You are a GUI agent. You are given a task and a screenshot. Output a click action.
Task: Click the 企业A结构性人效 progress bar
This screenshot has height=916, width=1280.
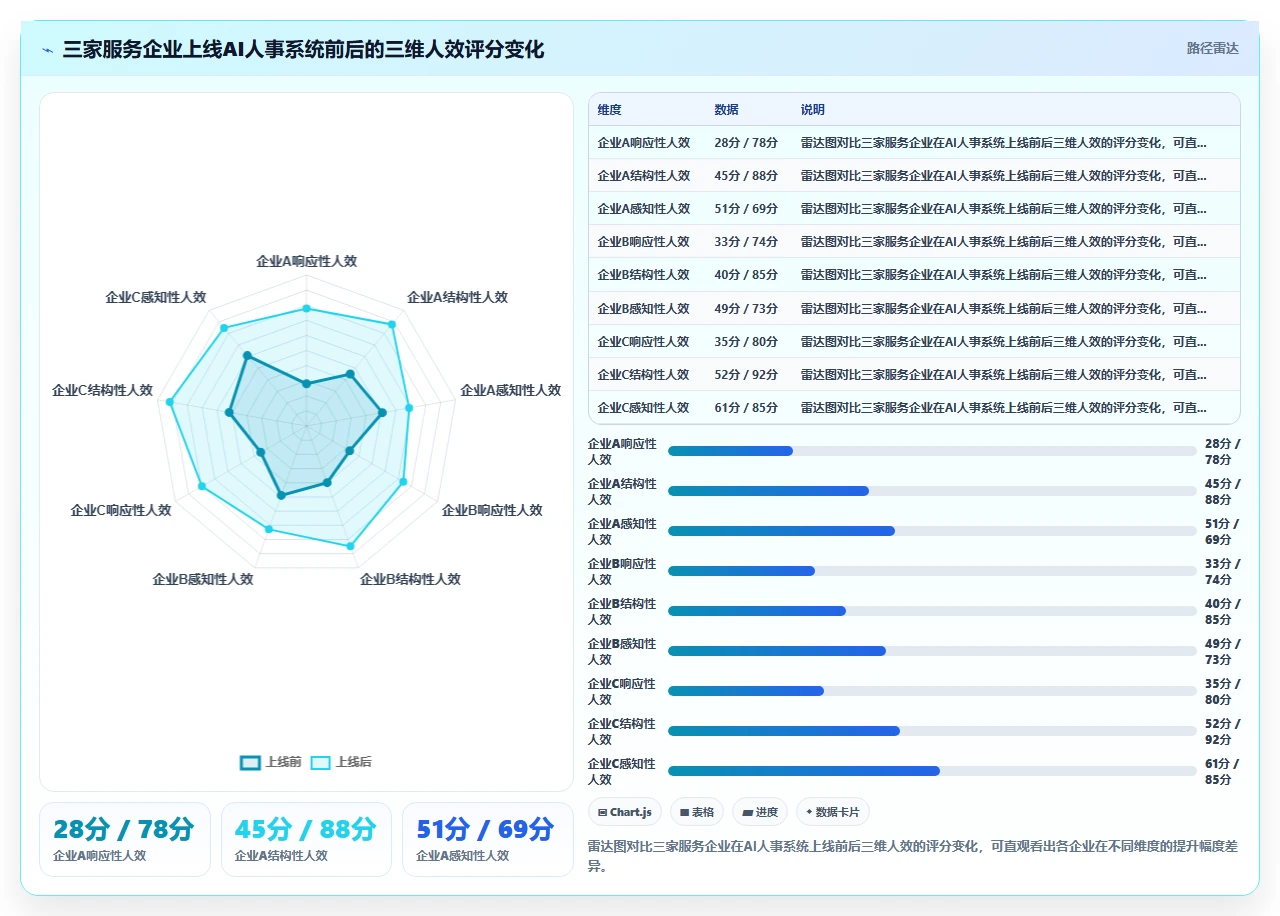932,491
